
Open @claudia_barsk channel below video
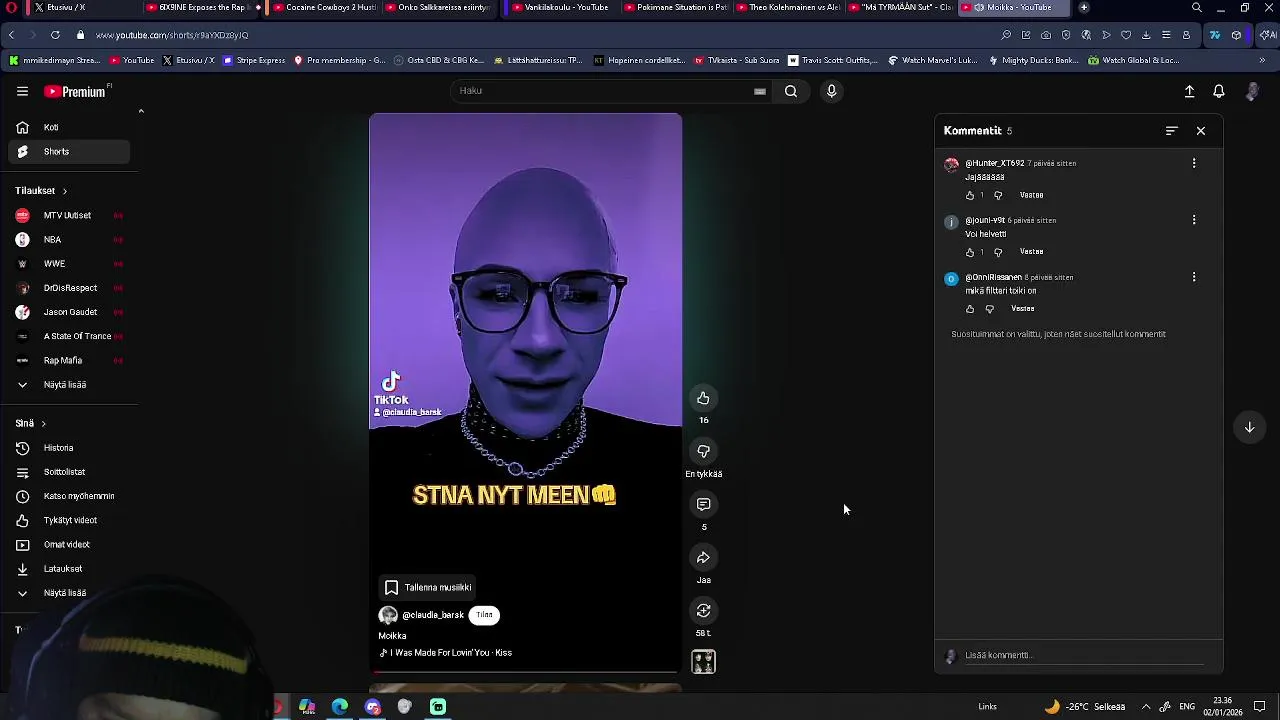coord(433,615)
